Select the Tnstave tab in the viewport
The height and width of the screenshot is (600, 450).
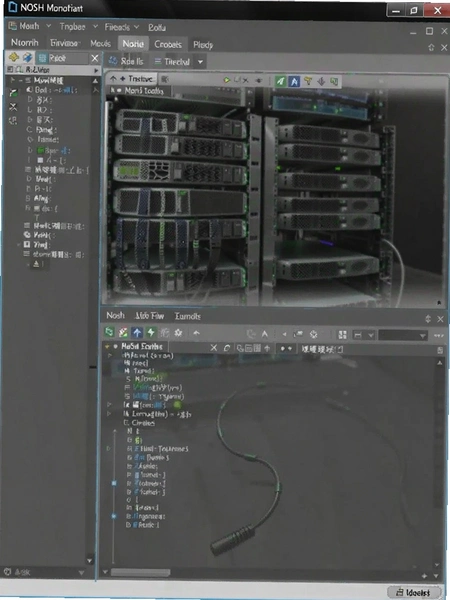(132, 79)
